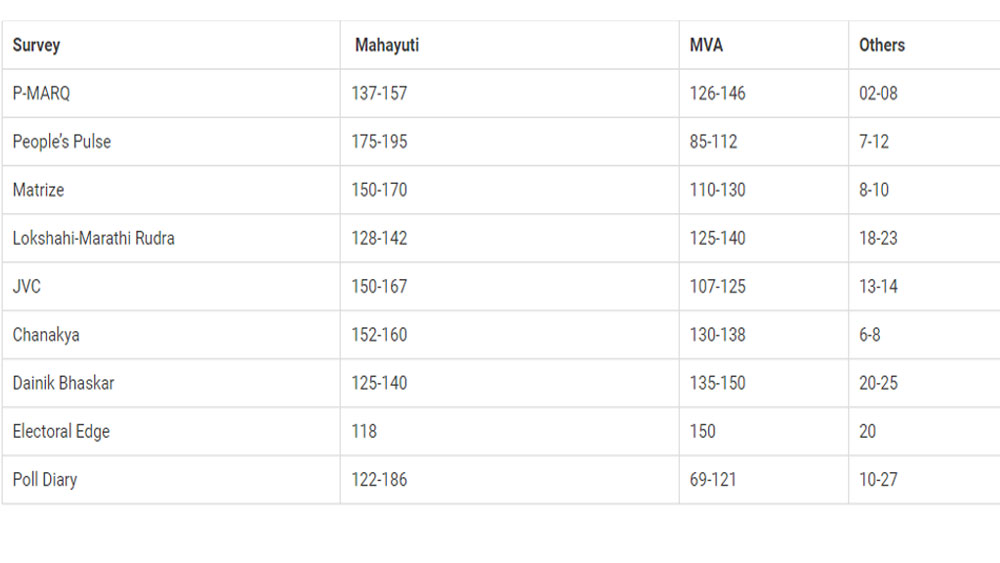1000x563 pixels.
Task: Click Others value 18-23 for Lokshahi-Marathi Rudra
Action: coord(878,238)
